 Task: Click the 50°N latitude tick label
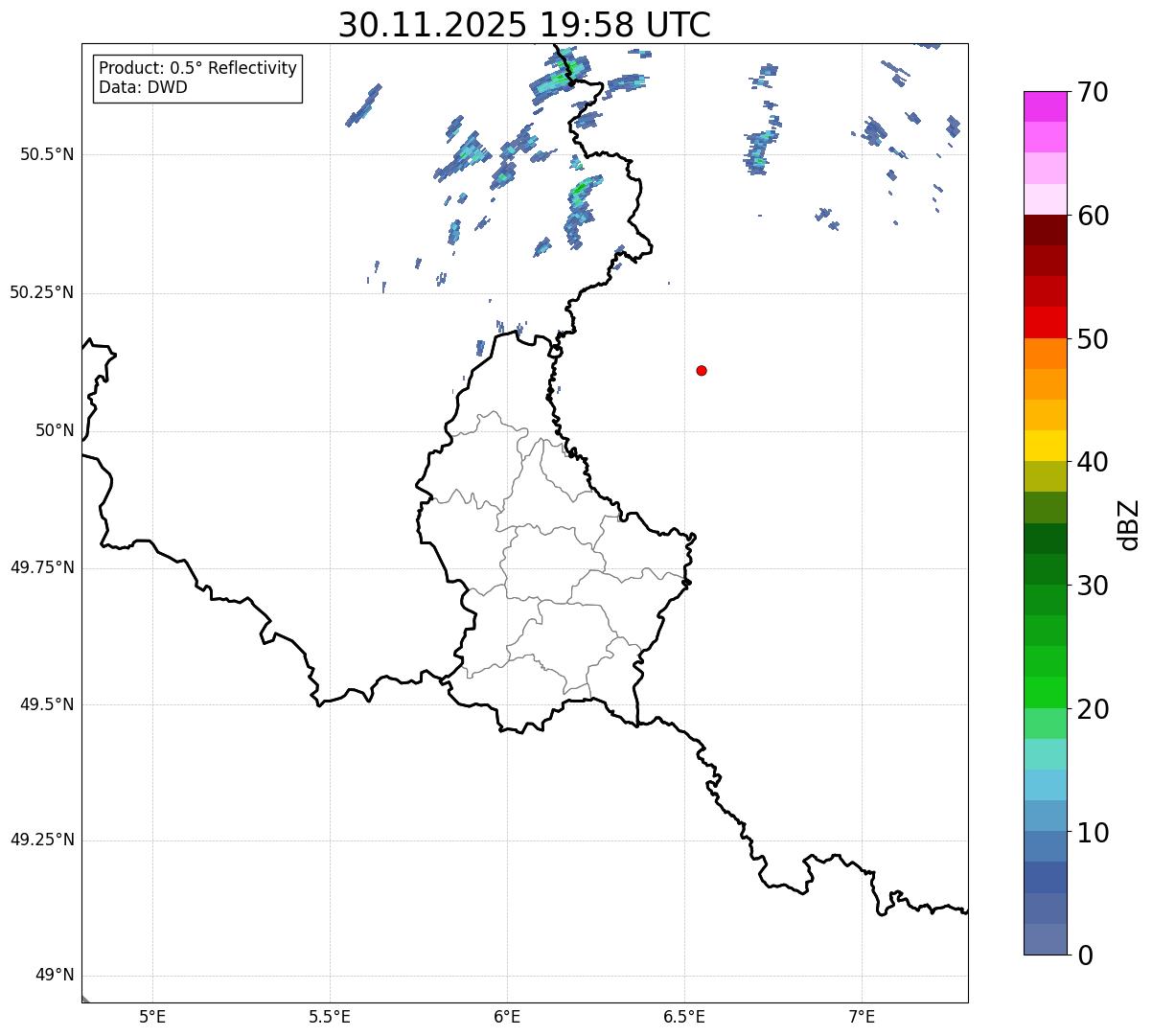[55, 430]
